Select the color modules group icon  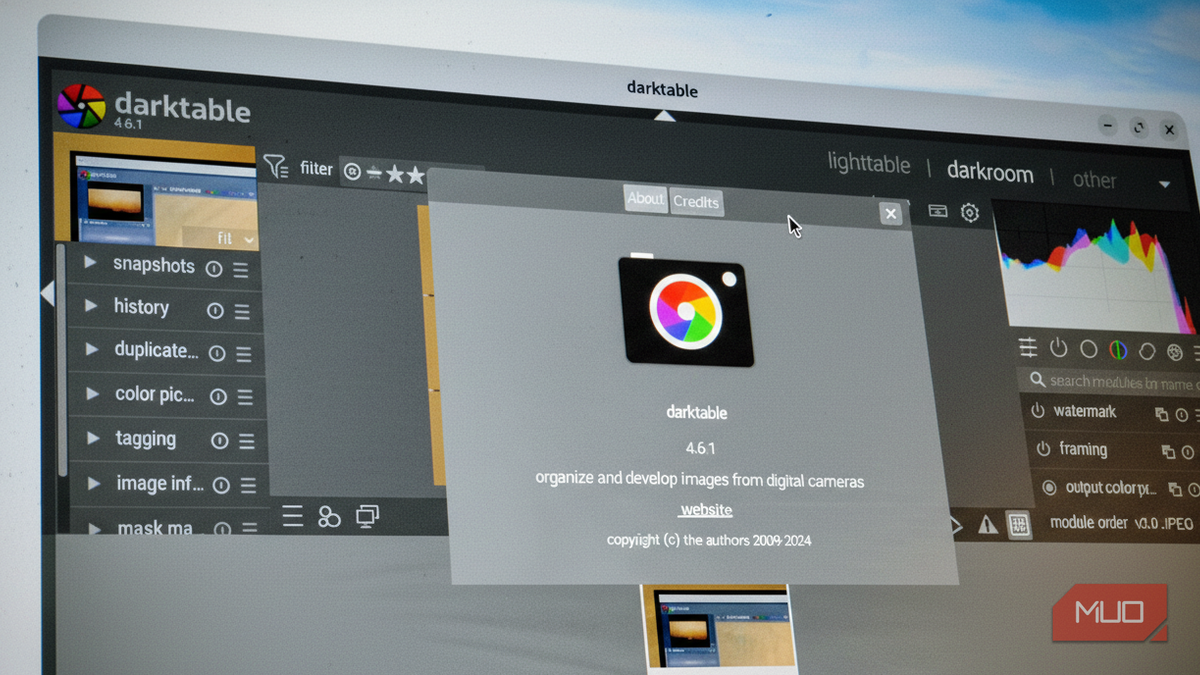(x=1118, y=351)
